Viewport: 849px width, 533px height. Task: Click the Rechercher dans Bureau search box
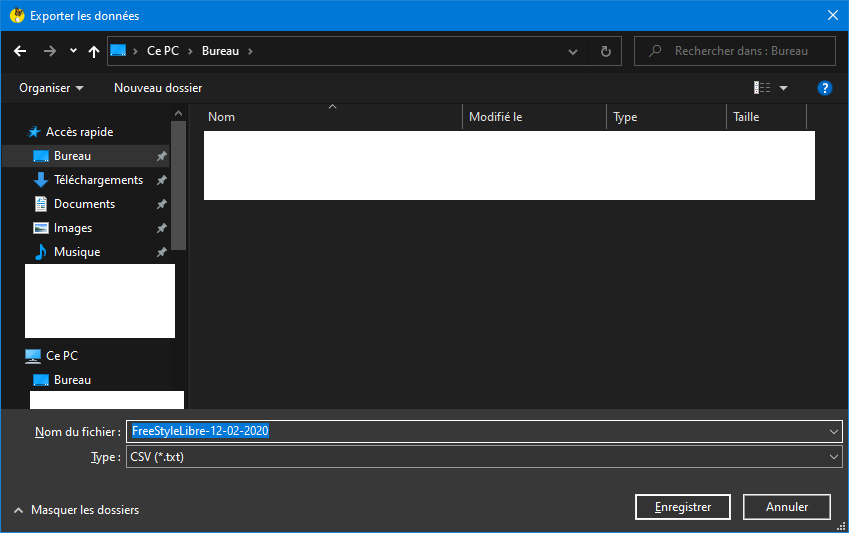(740, 51)
